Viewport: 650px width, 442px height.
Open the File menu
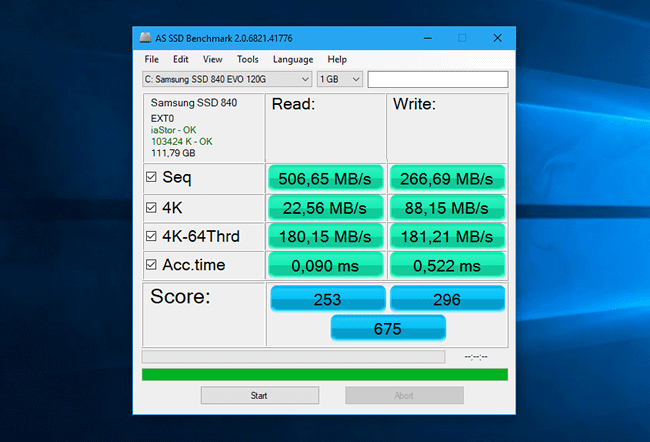click(x=151, y=59)
